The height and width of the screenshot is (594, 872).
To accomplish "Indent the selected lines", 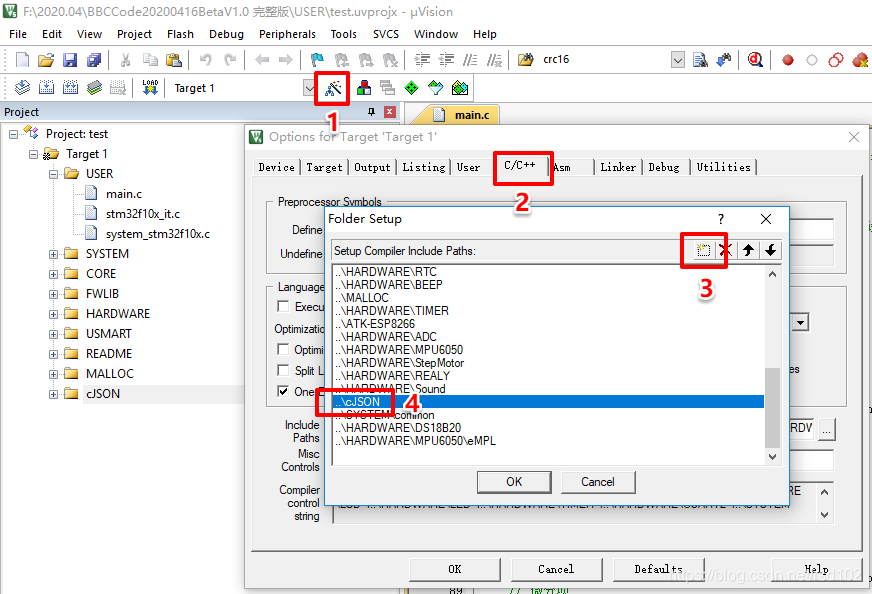I will click(x=422, y=60).
